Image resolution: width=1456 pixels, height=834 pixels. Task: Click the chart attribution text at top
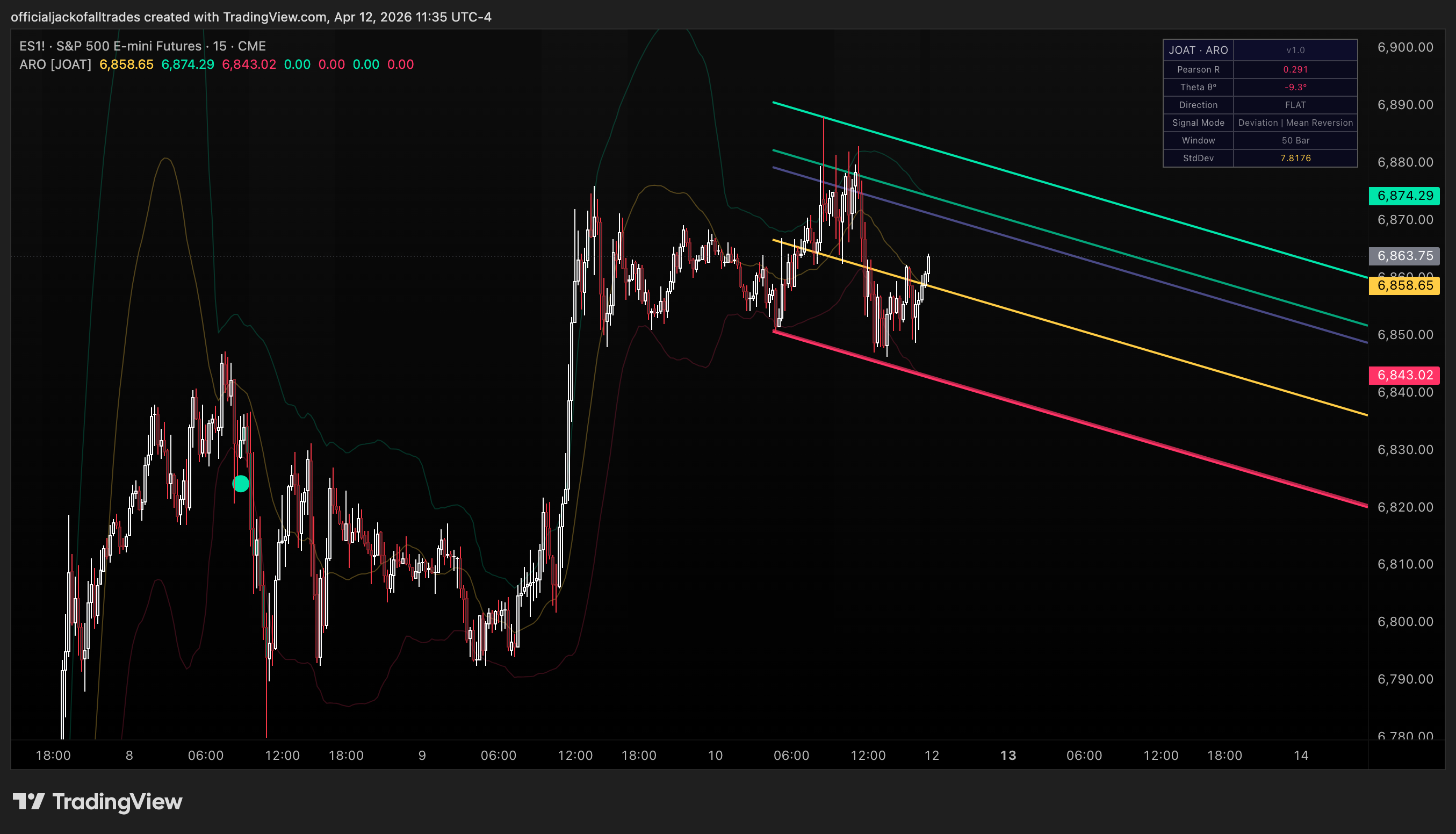pyautogui.click(x=251, y=17)
